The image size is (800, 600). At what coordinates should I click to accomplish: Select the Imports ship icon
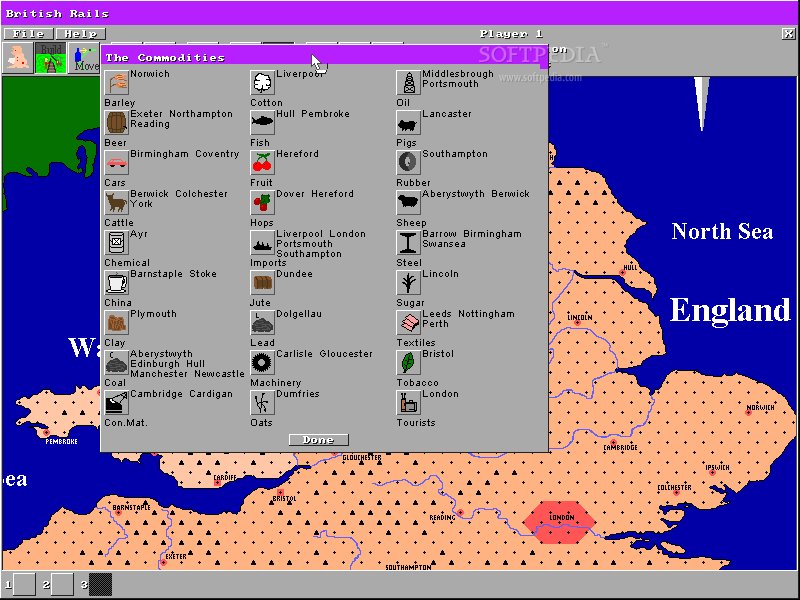point(263,243)
